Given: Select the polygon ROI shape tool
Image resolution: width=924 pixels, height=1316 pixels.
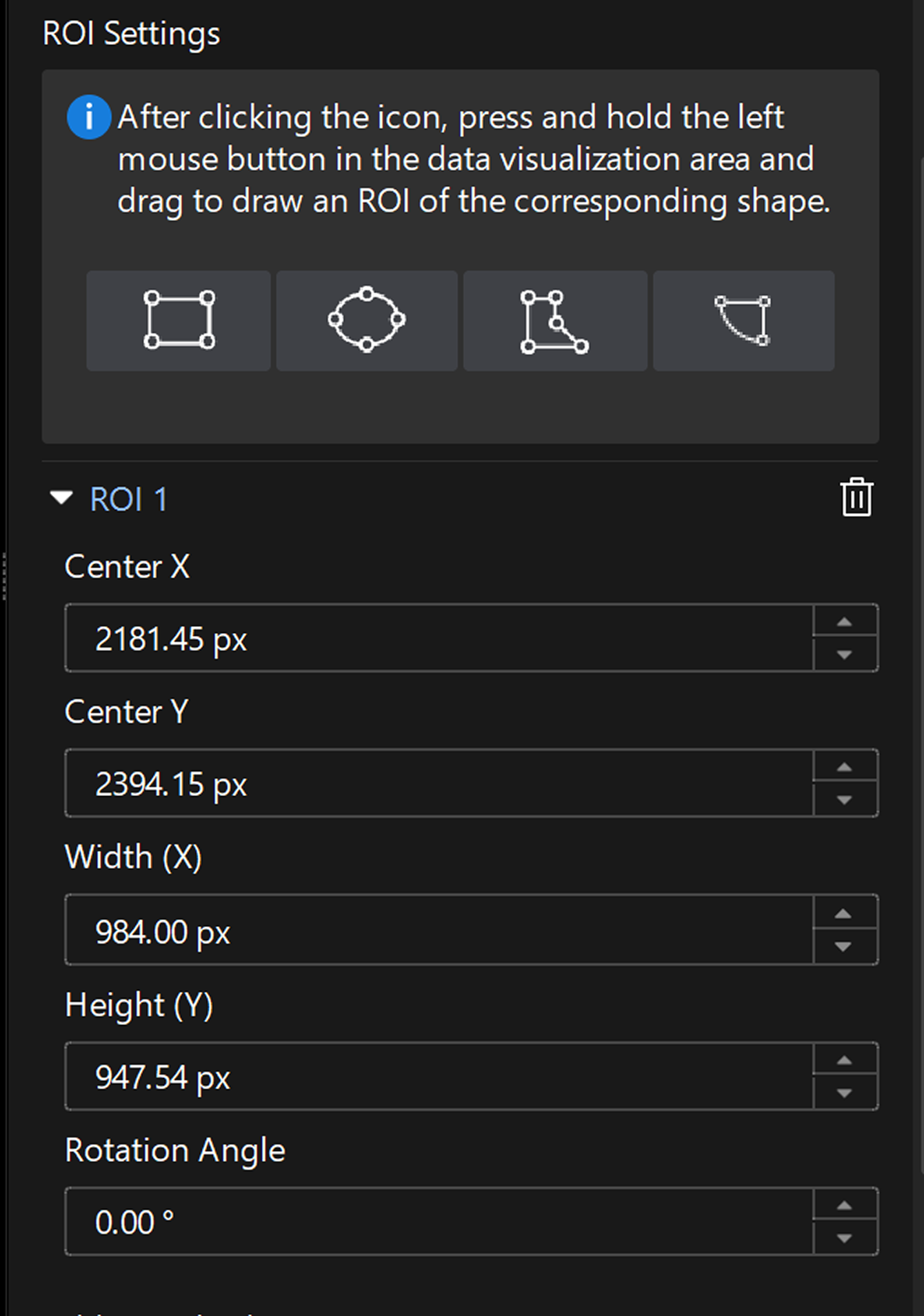Looking at the screenshot, I should coord(554,321).
